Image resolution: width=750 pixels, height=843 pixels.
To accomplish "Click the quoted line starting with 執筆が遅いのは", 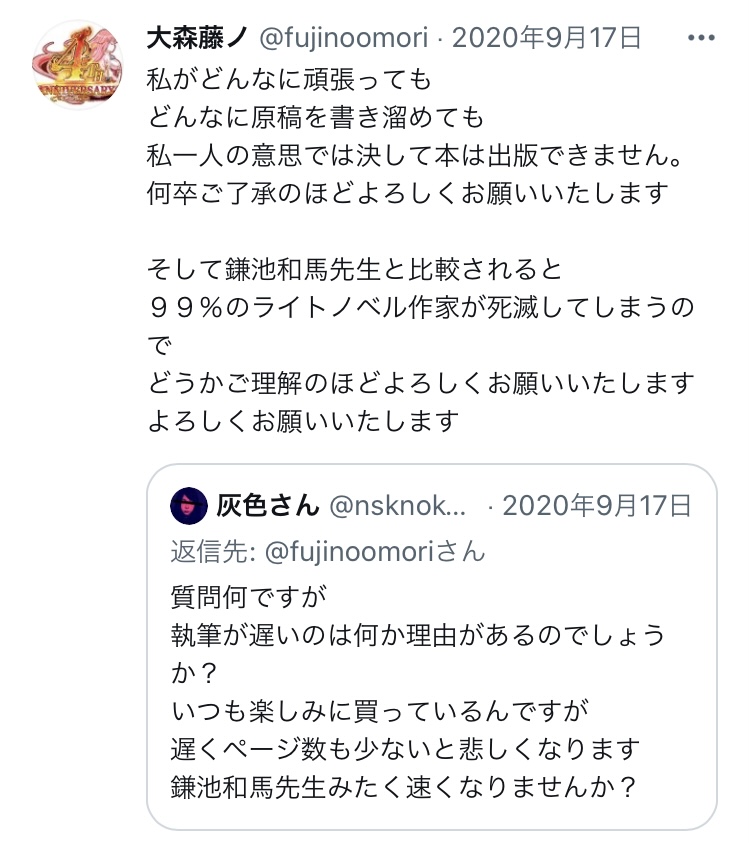I will pos(418,636).
